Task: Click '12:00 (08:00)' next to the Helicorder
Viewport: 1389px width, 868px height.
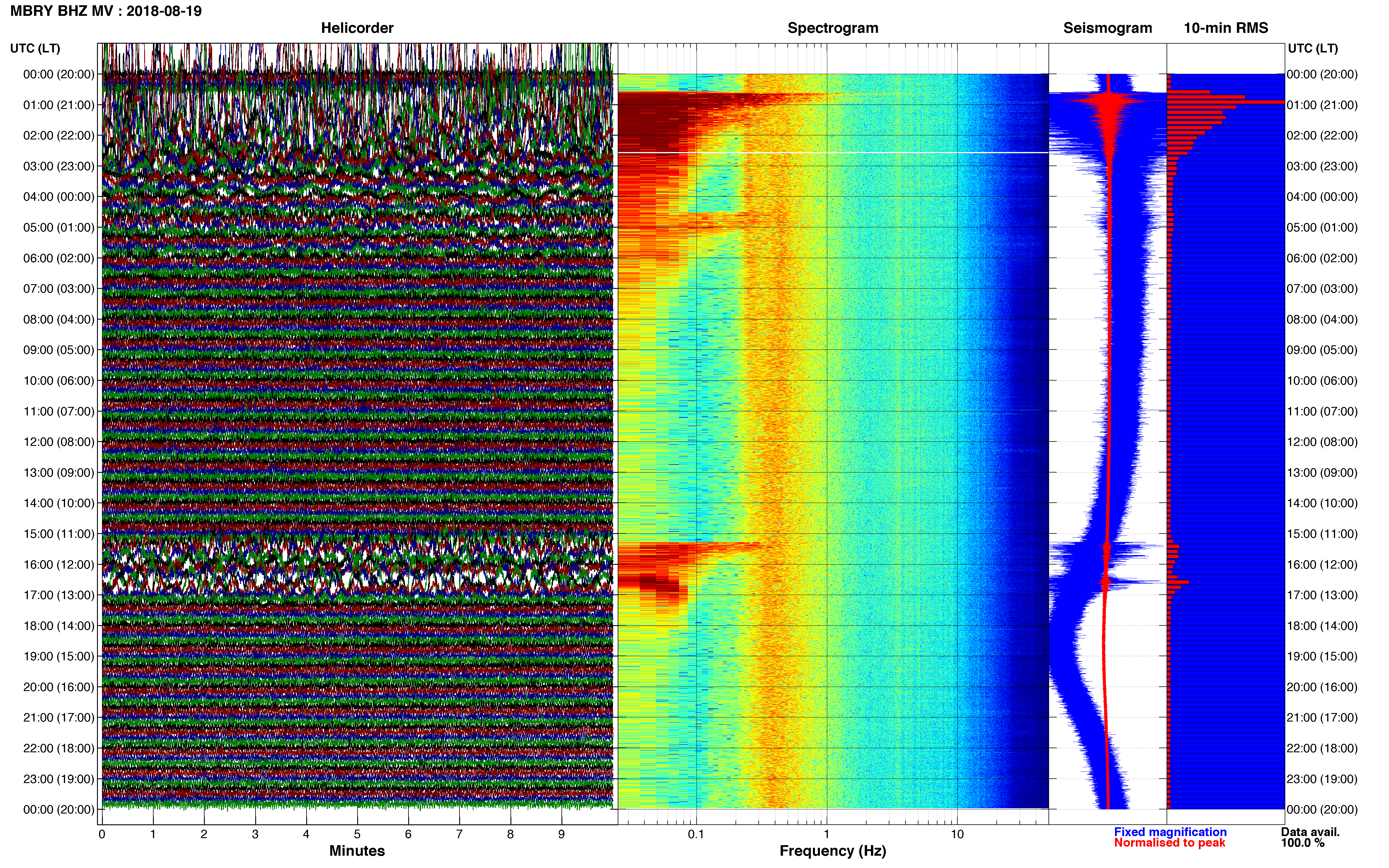Action: 59,442
